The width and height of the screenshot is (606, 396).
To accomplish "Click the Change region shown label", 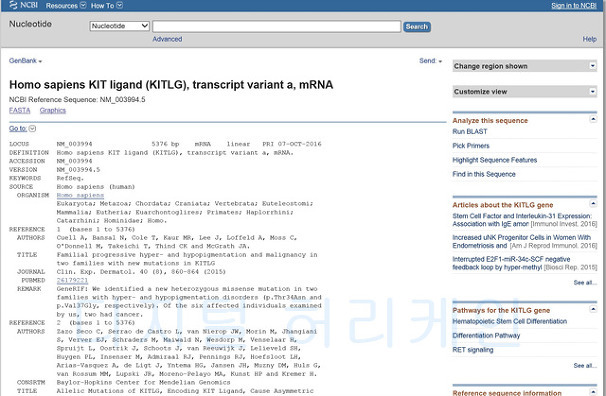I will 490,66.
